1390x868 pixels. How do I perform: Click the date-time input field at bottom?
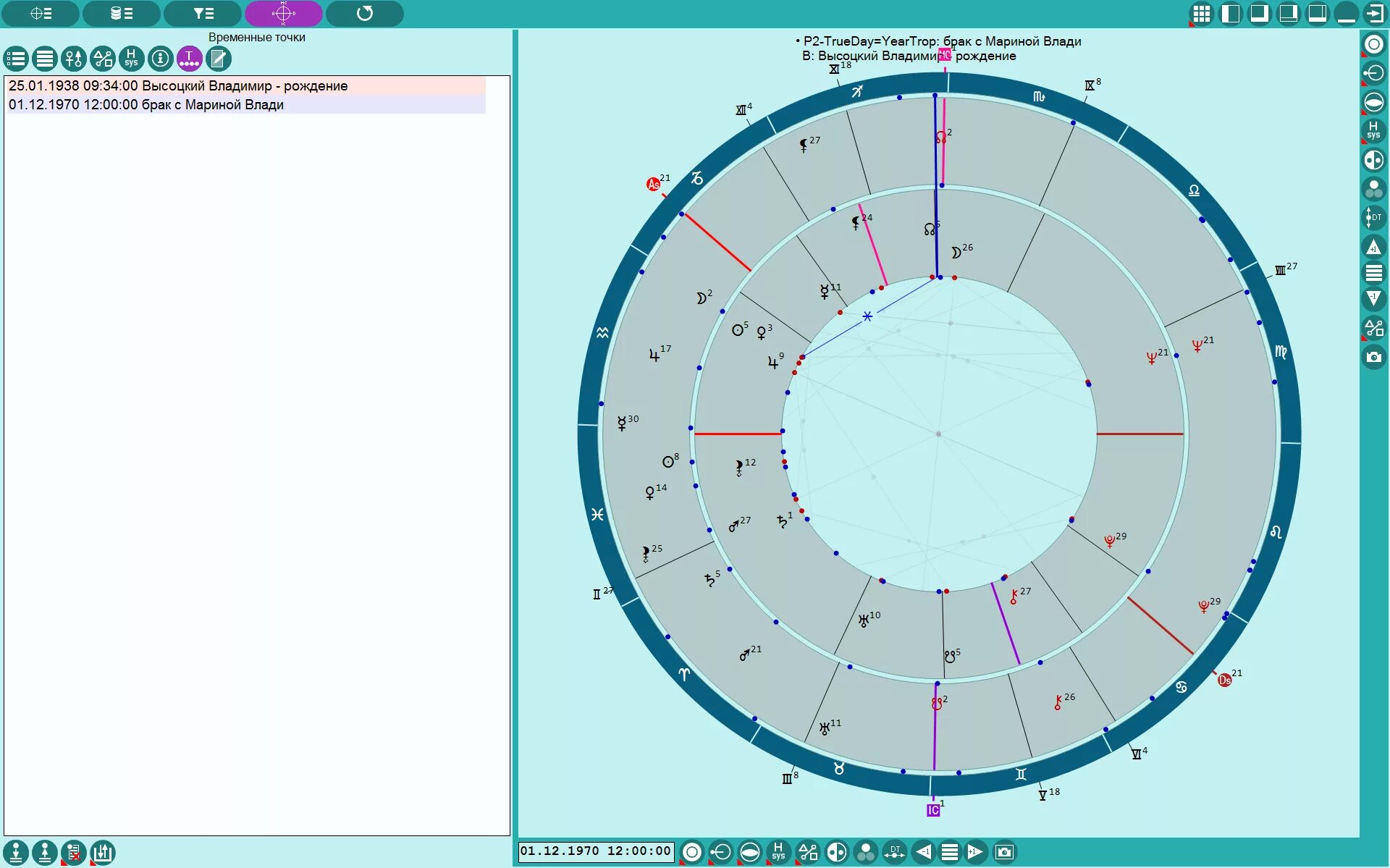[x=595, y=851]
